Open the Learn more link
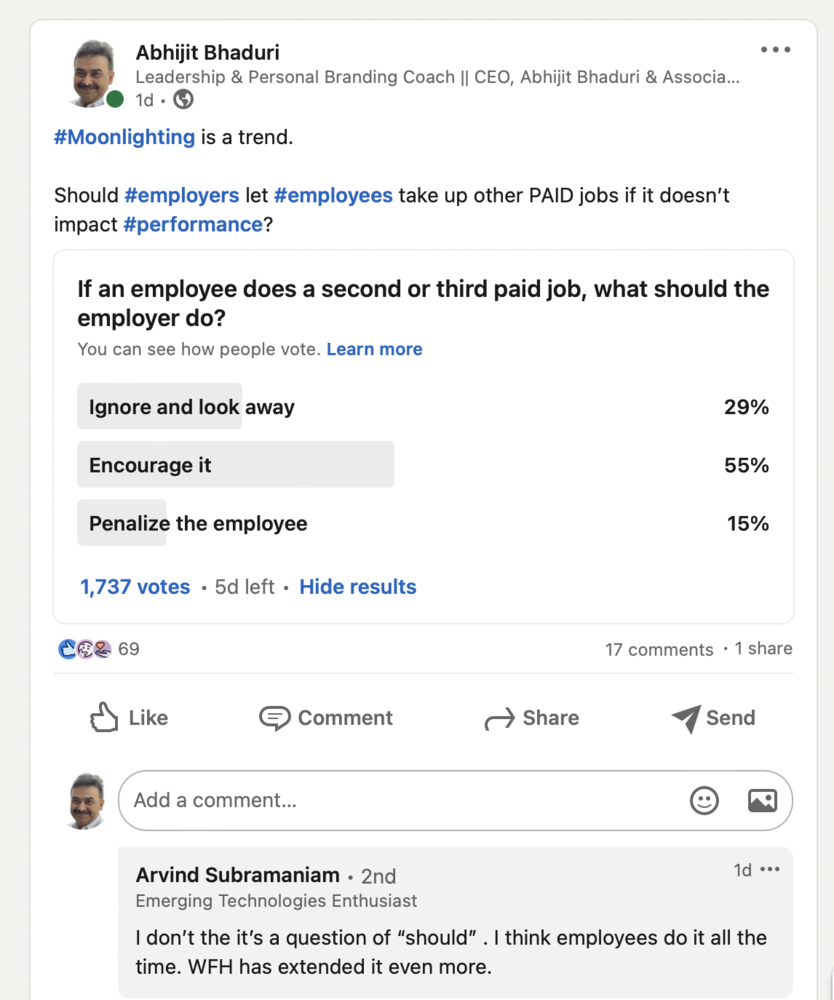834x1000 pixels. 374,349
